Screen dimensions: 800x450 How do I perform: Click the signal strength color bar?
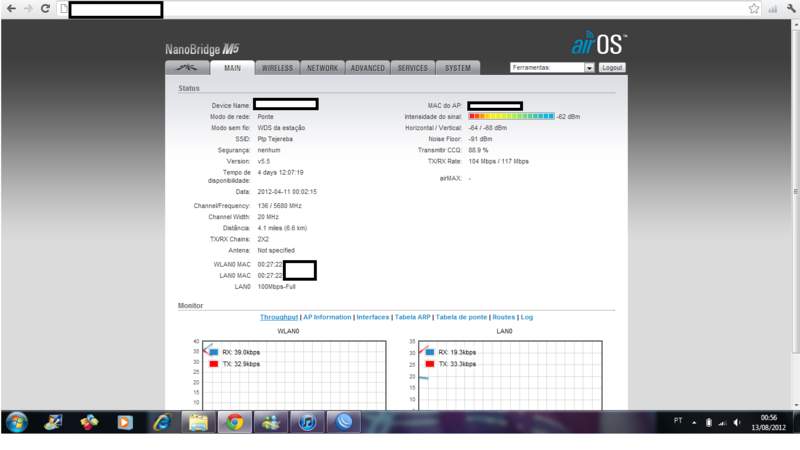[511, 116]
